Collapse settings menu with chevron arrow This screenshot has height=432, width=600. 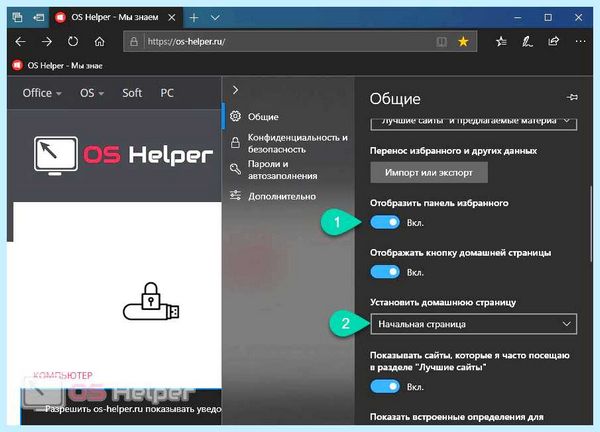point(235,90)
